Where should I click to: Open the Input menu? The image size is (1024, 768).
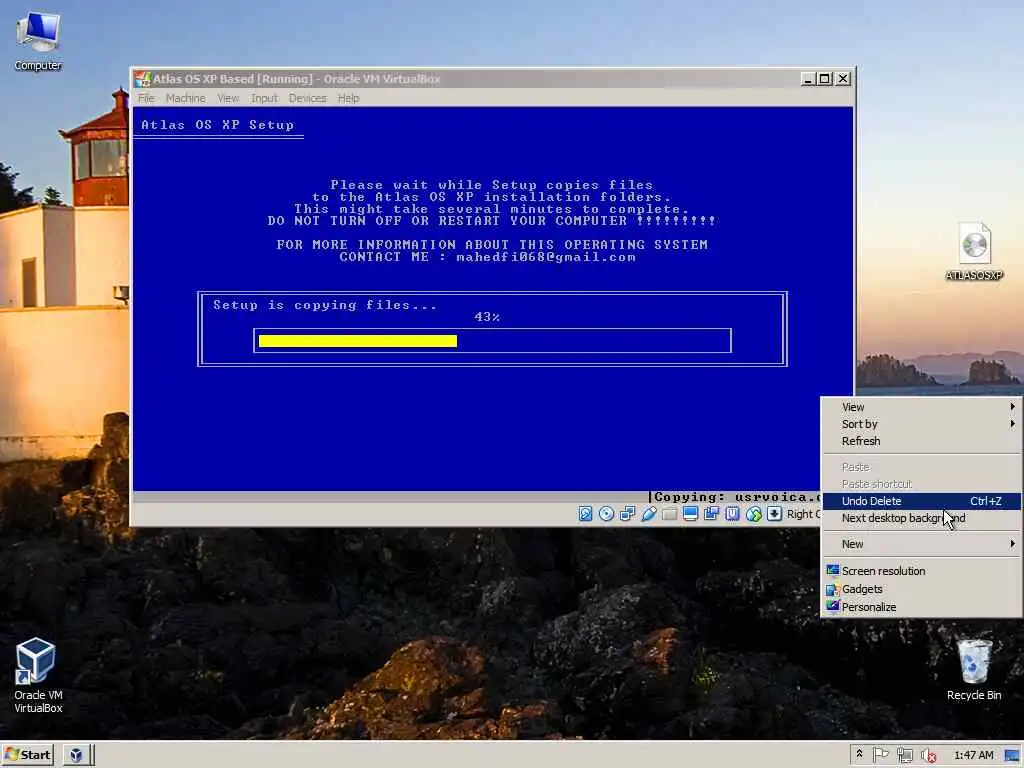click(x=264, y=98)
